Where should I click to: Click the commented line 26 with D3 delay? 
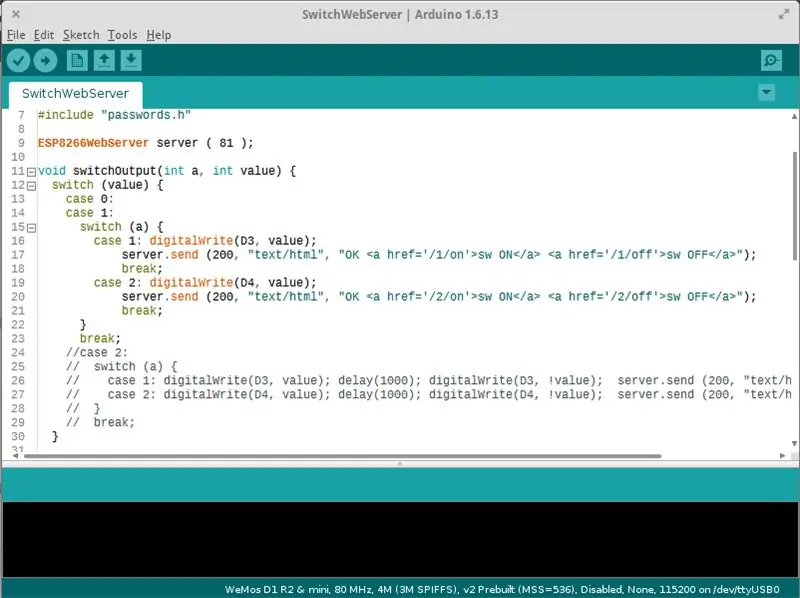429,380
